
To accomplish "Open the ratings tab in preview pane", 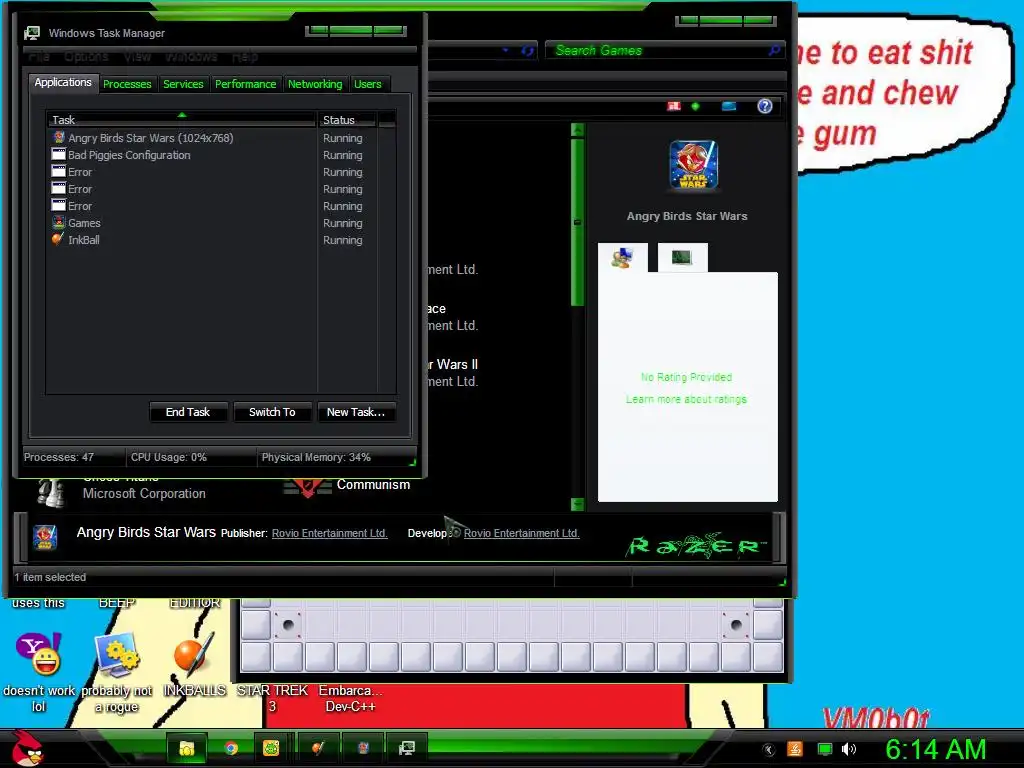I will pyautogui.click(x=623, y=257).
